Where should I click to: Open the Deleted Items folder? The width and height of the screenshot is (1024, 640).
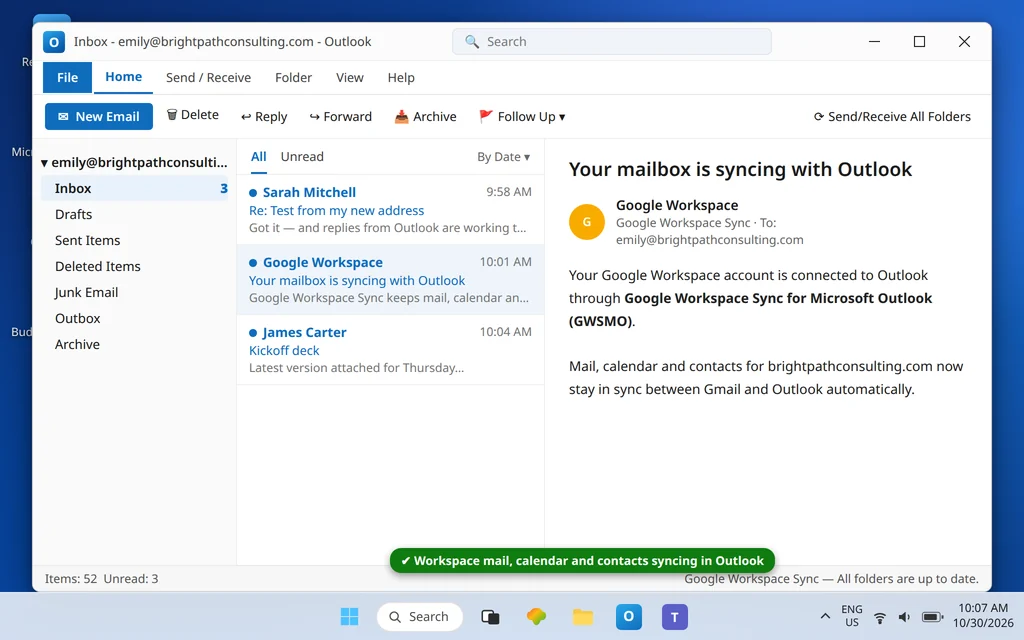[x=135, y=266]
